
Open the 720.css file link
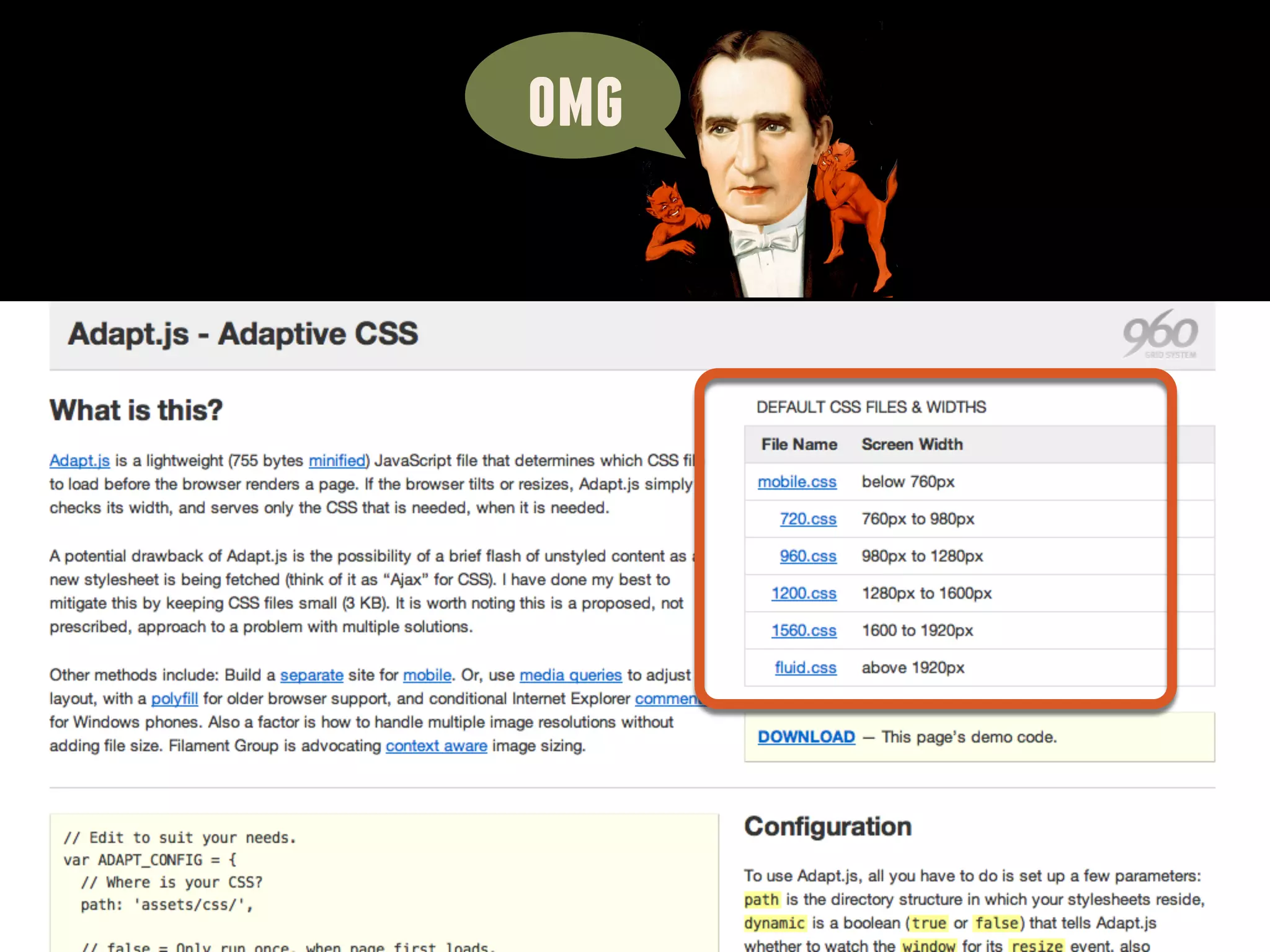(807, 519)
